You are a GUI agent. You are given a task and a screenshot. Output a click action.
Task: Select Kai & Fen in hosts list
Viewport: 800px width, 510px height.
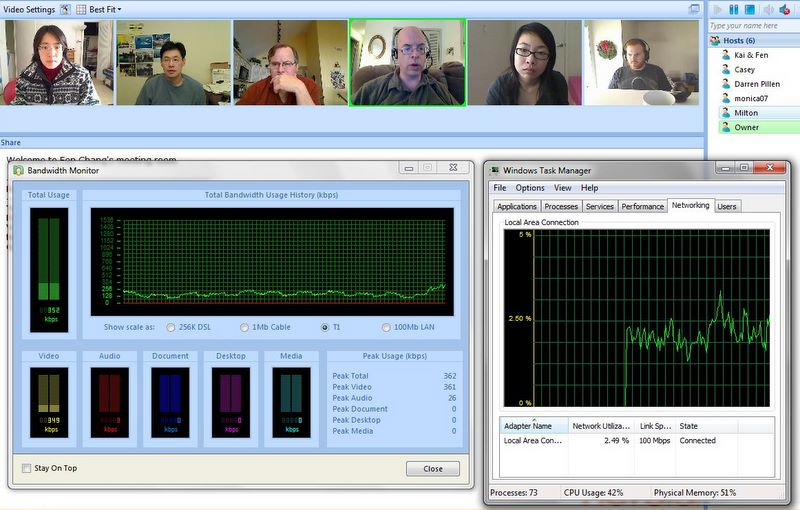click(x=751, y=55)
